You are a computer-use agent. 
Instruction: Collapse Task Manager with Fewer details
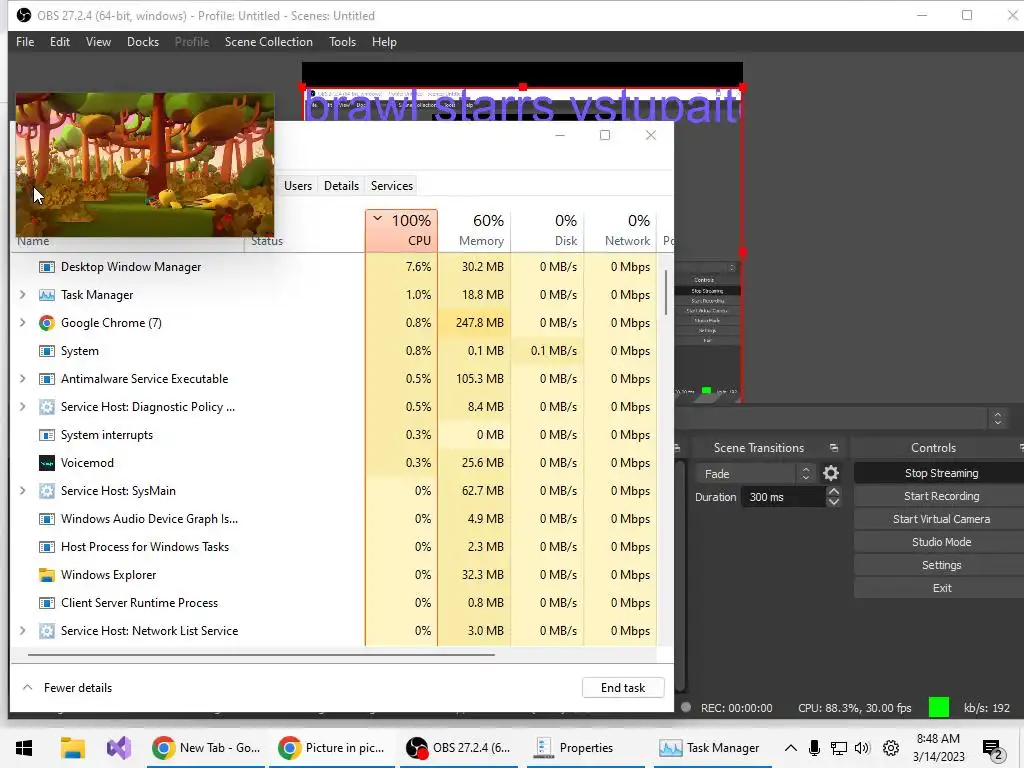[67, 688]
